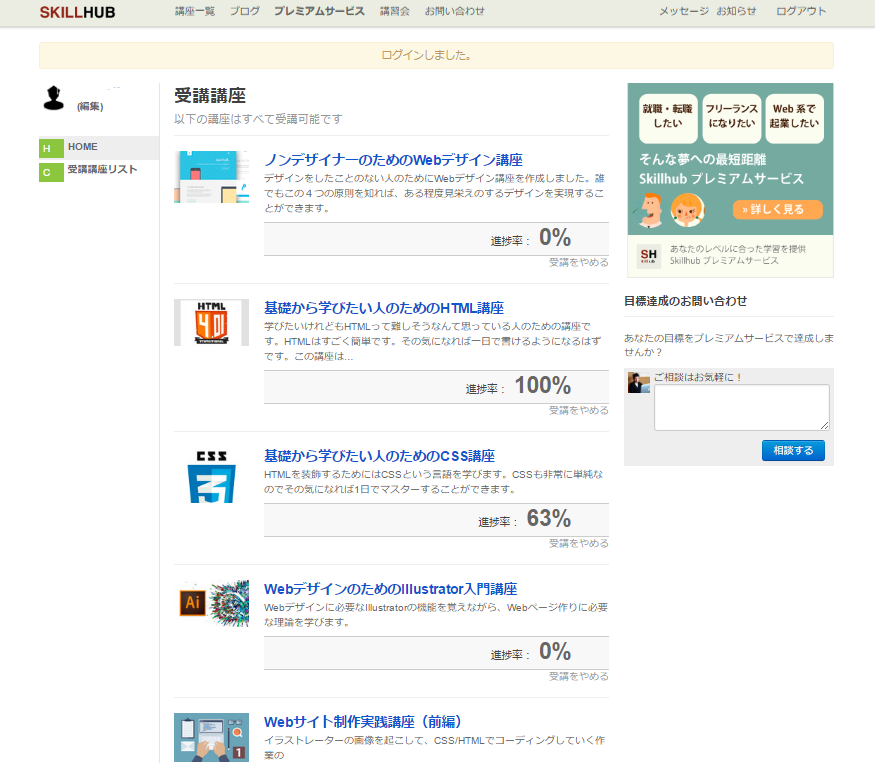Click the 相談する button
Image resolution: width=875 pixels, height=763 pixels.
[x=793, y=450]
